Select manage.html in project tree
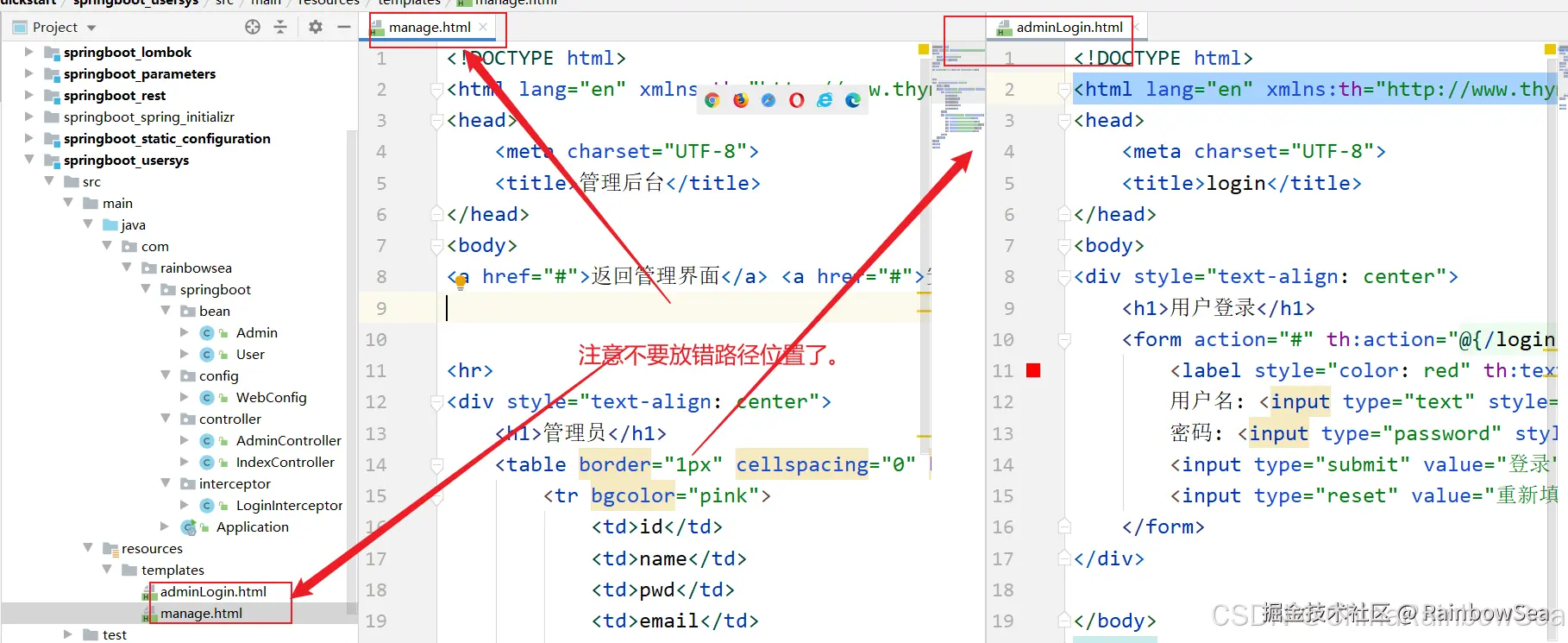Screen dimensions: 1568x643 click(x=201, y=614)
